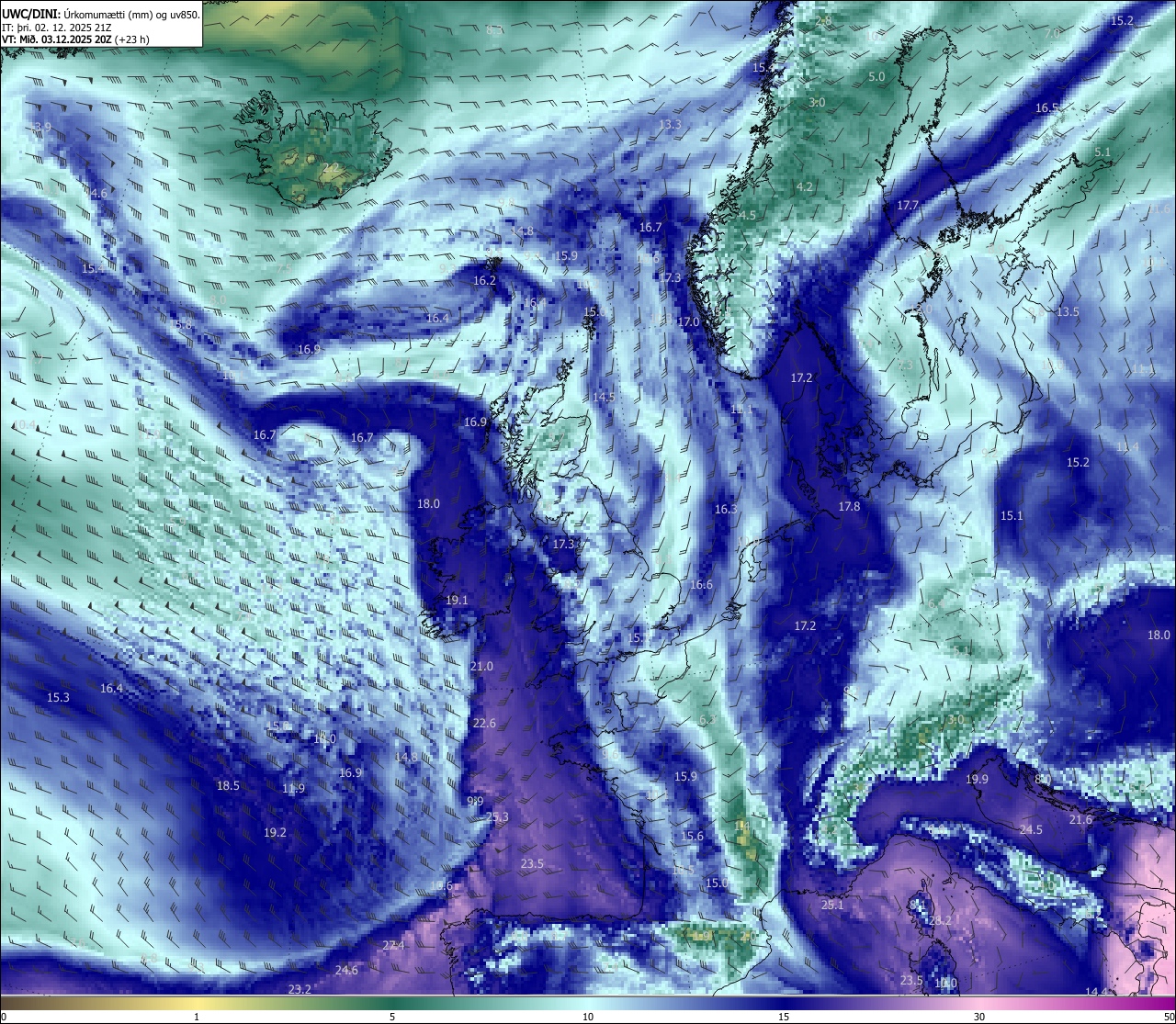Image resolution: width=1176 pixels, height=1024 pixels.
Task: Click the 24.6 value in the Atlantic
Action: click(346, 970)
